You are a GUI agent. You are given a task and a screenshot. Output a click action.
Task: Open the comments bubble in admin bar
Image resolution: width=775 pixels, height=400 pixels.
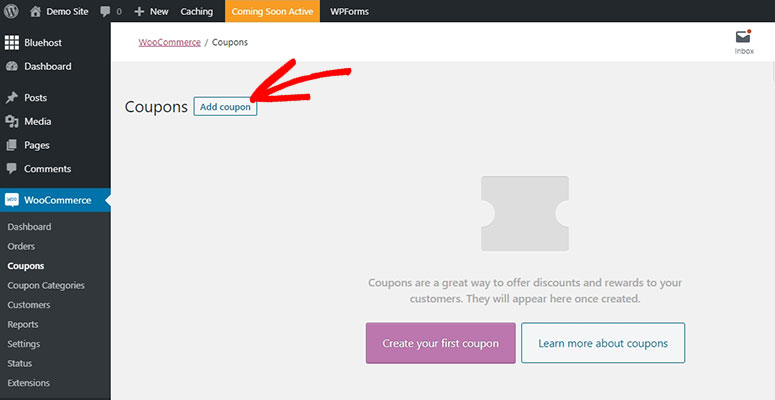point(105,11)
